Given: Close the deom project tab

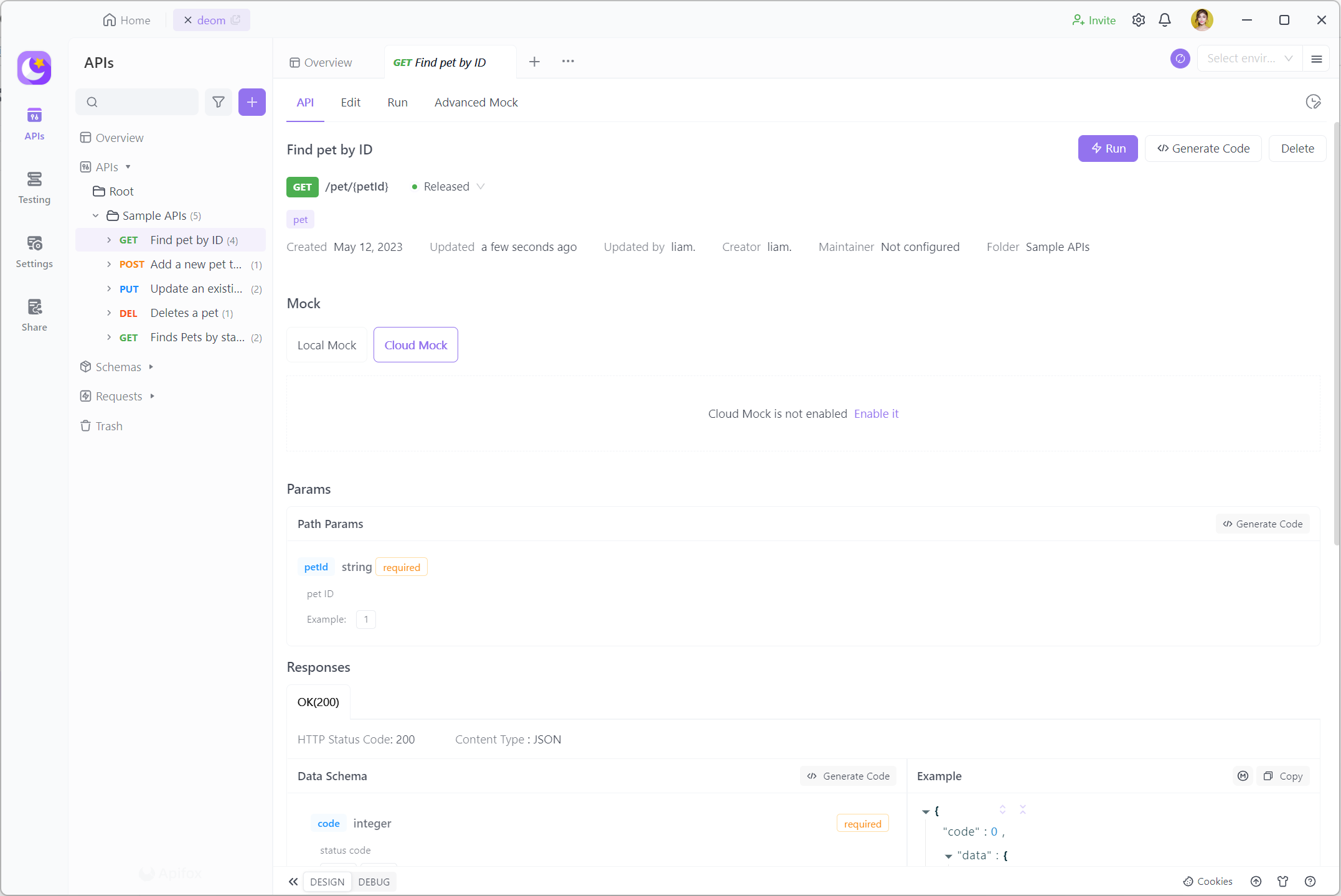Looking at the screenshot, I should 187,20.
